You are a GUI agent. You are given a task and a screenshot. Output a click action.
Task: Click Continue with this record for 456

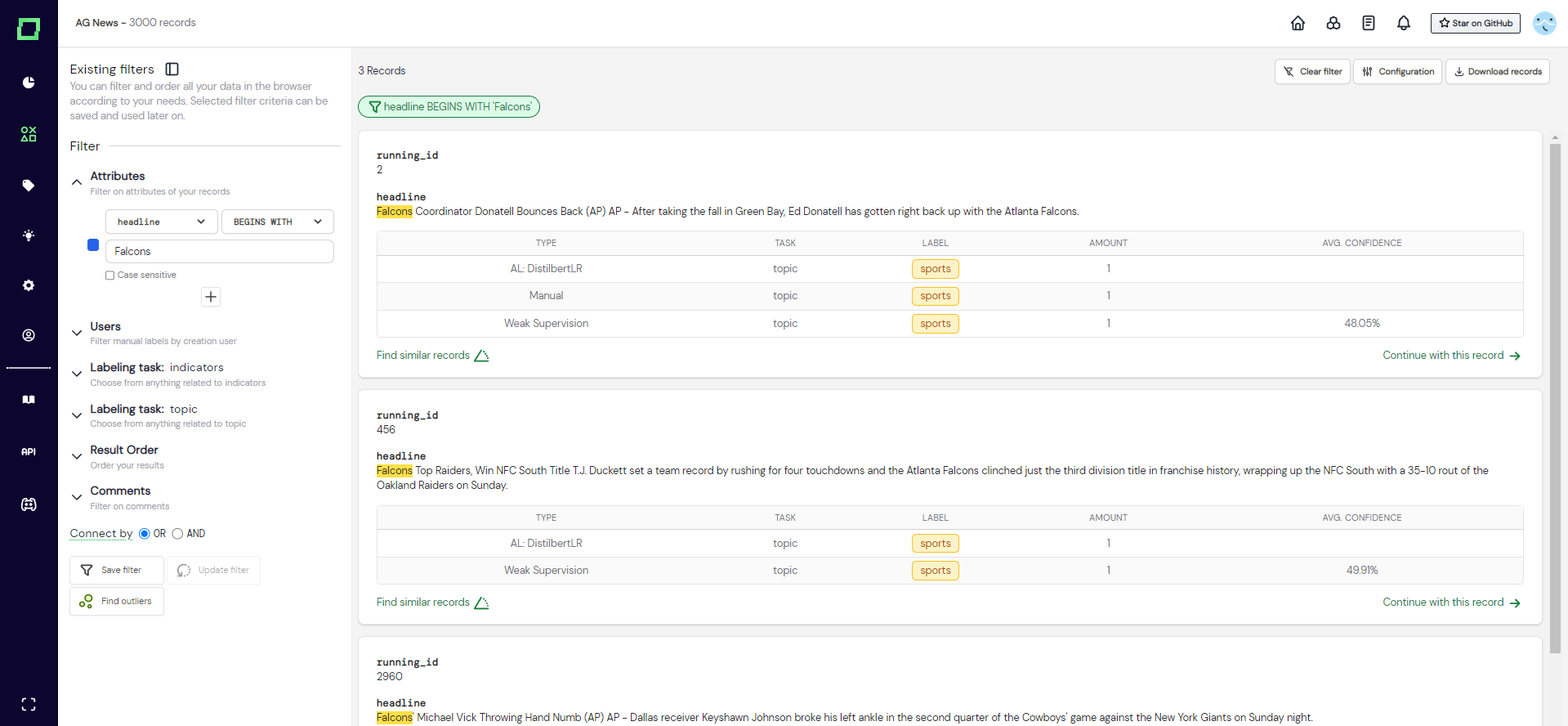pos(1443,603)
